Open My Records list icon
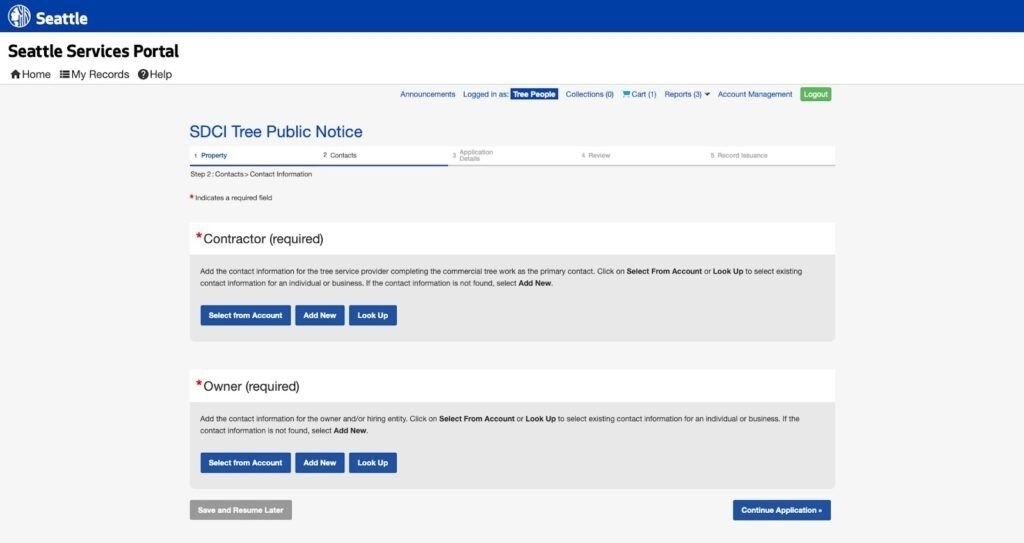 click(65, 75)
